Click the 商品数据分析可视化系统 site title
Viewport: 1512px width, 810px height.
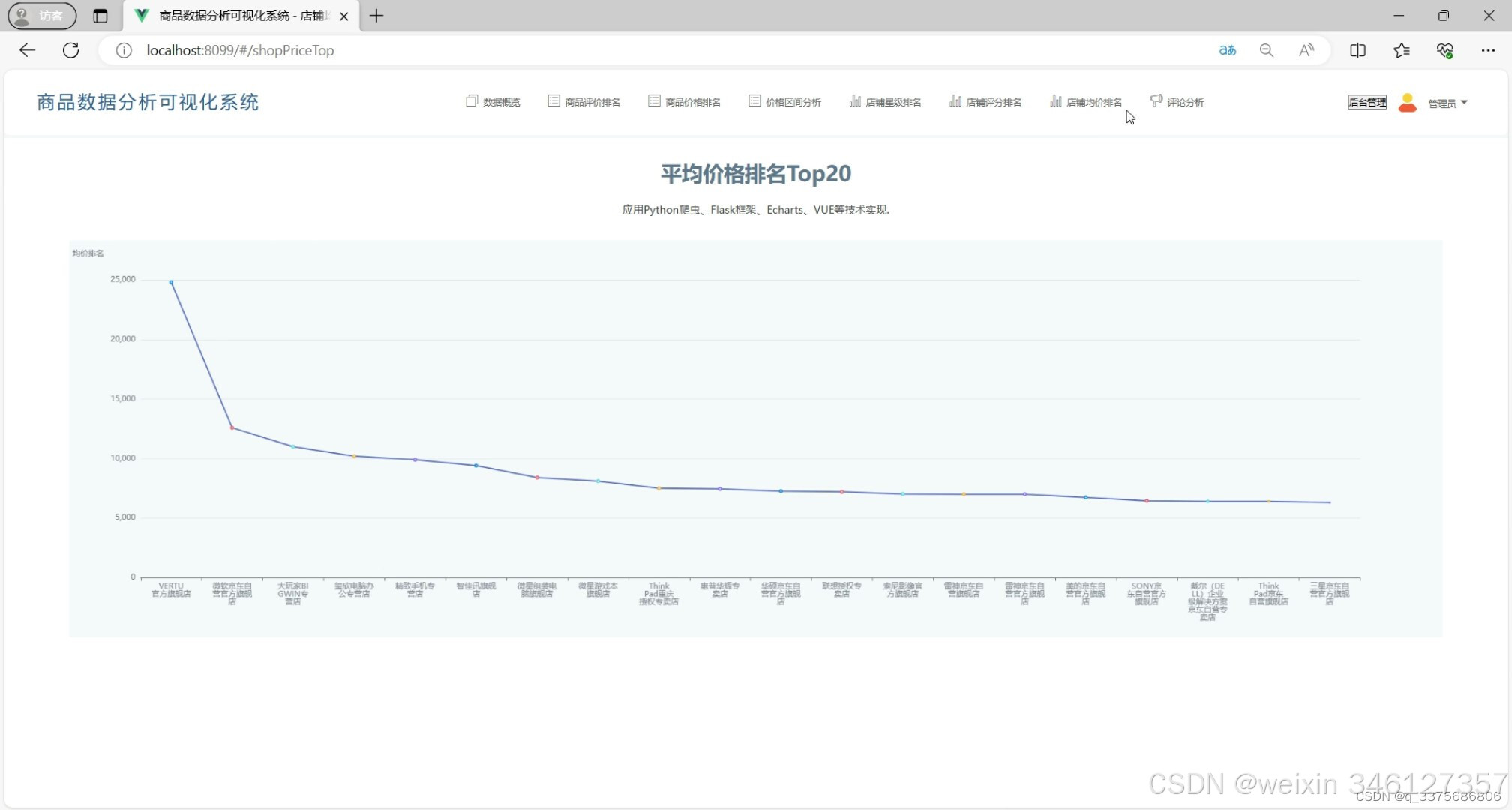click(x=148, y=103)
